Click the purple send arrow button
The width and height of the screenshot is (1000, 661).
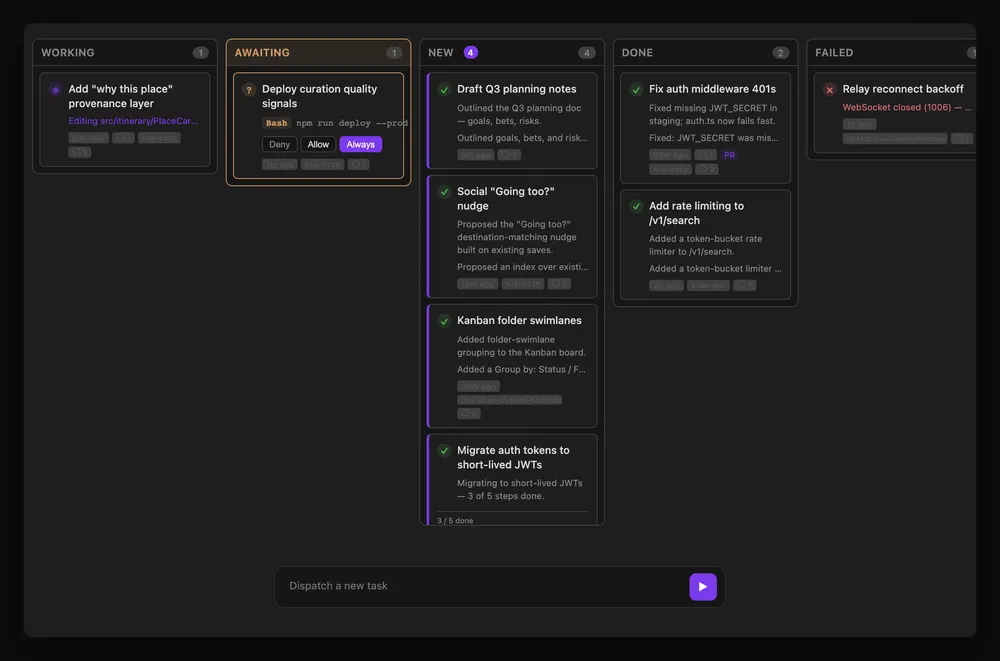703,586
